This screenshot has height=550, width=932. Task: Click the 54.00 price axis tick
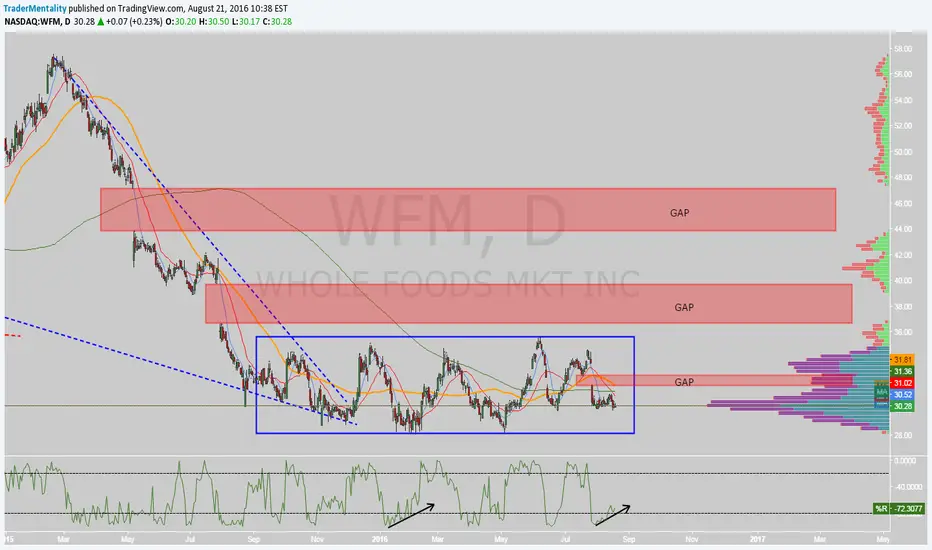[903, 100]
